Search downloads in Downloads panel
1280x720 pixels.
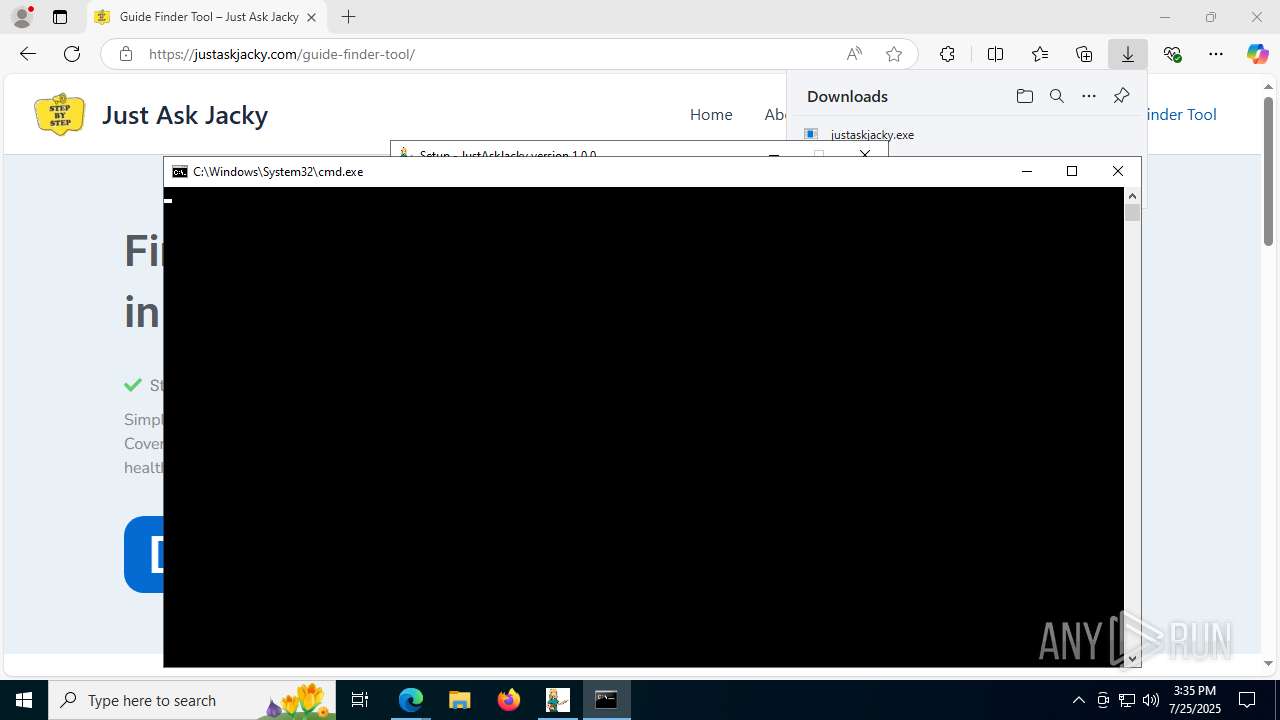[1056, 96]
